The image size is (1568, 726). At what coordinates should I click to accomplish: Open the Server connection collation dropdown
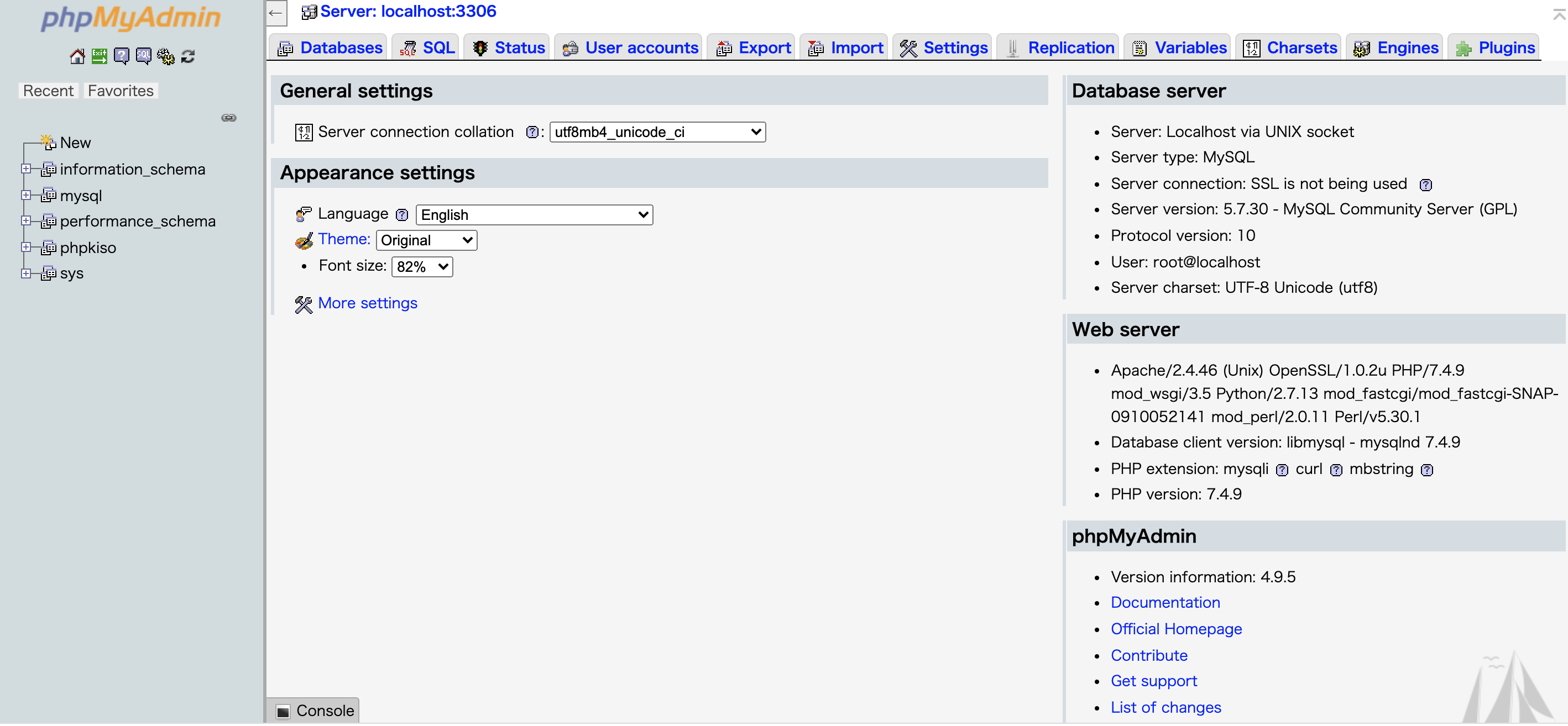(657, 132)
